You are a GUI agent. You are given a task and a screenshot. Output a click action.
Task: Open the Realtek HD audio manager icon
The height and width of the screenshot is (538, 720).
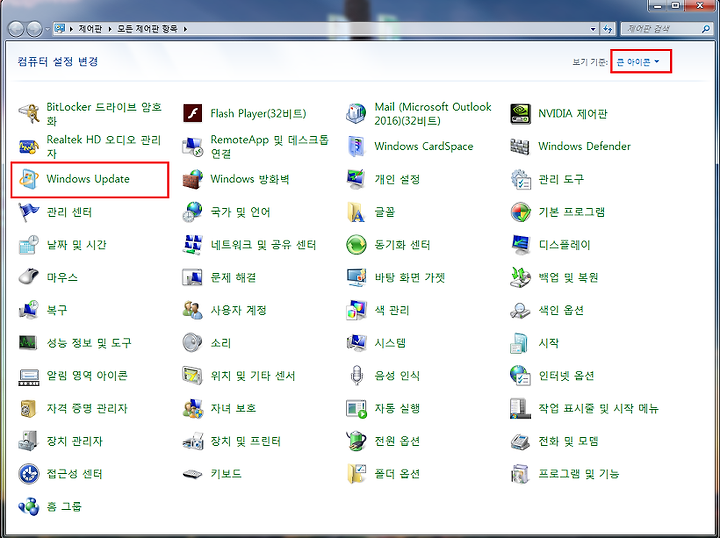click(x=29, y=146)
